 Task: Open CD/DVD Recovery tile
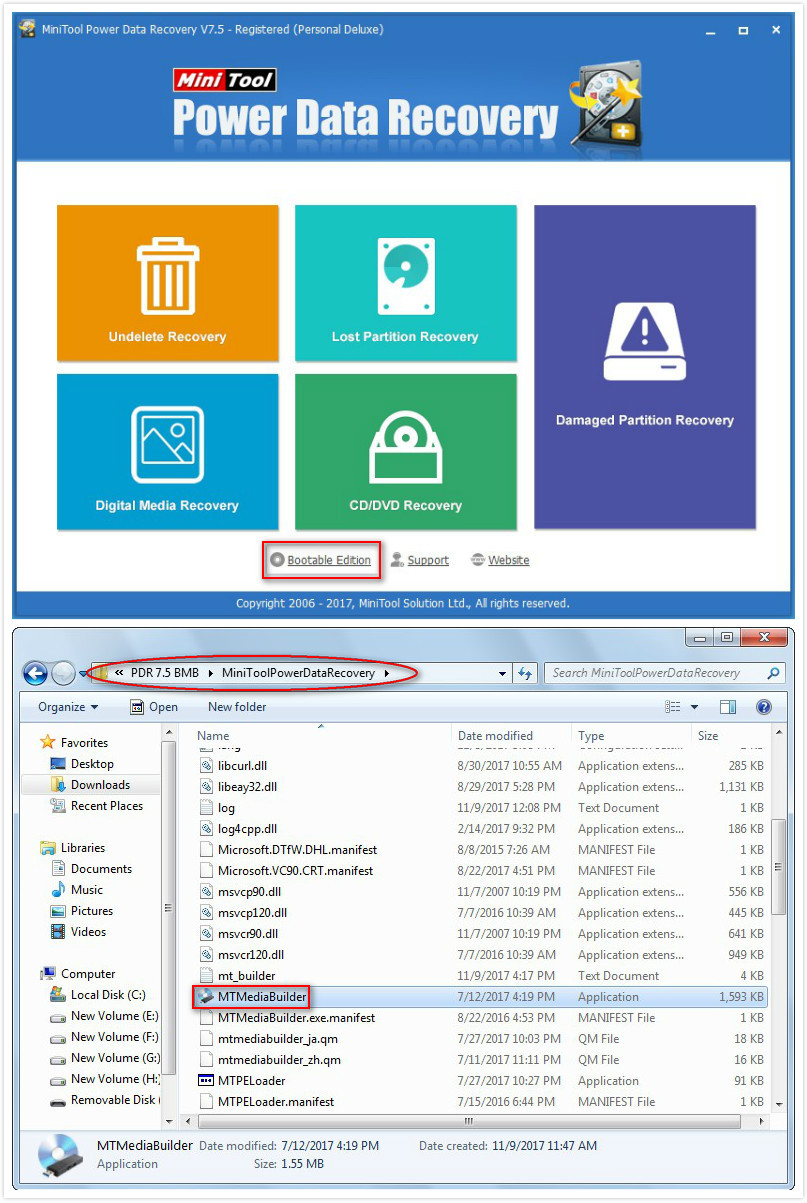pos(405,451)
